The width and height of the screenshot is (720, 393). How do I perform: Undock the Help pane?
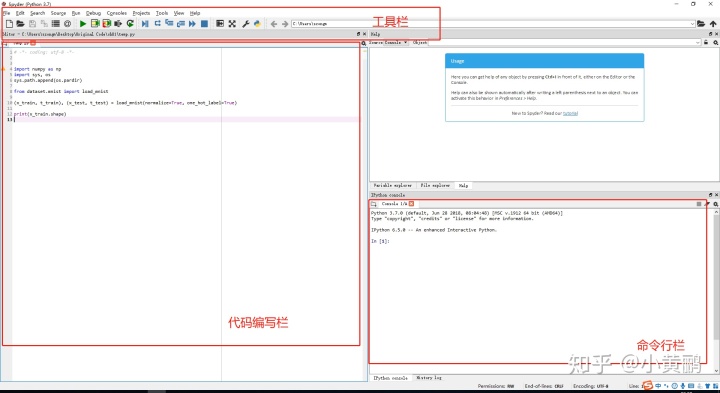710,34
